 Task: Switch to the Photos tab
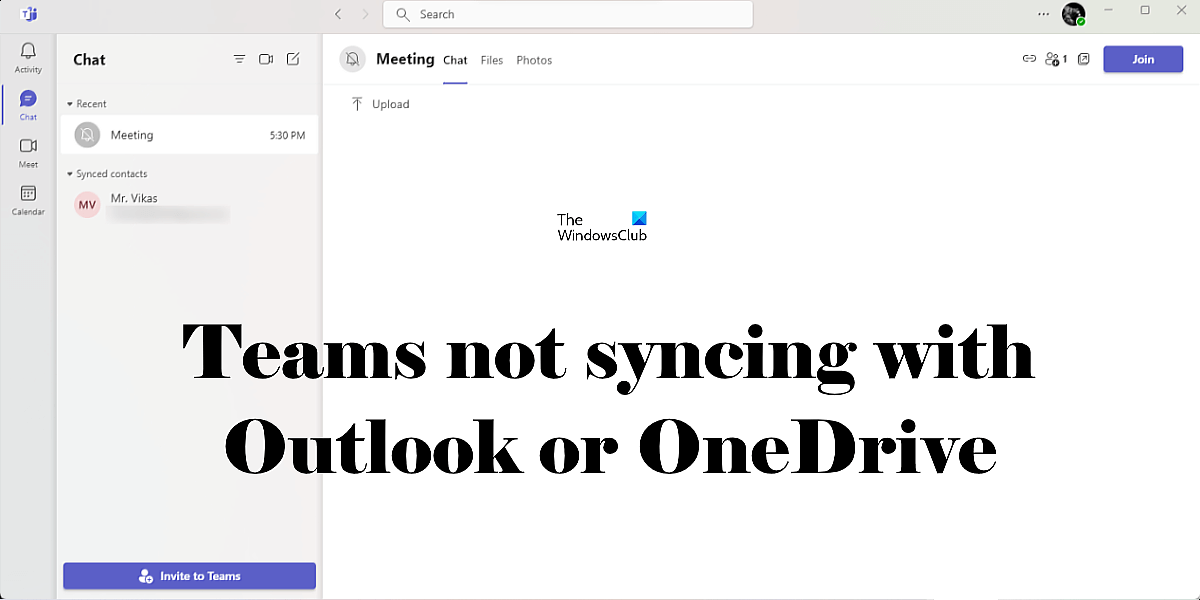coord(534,60)
